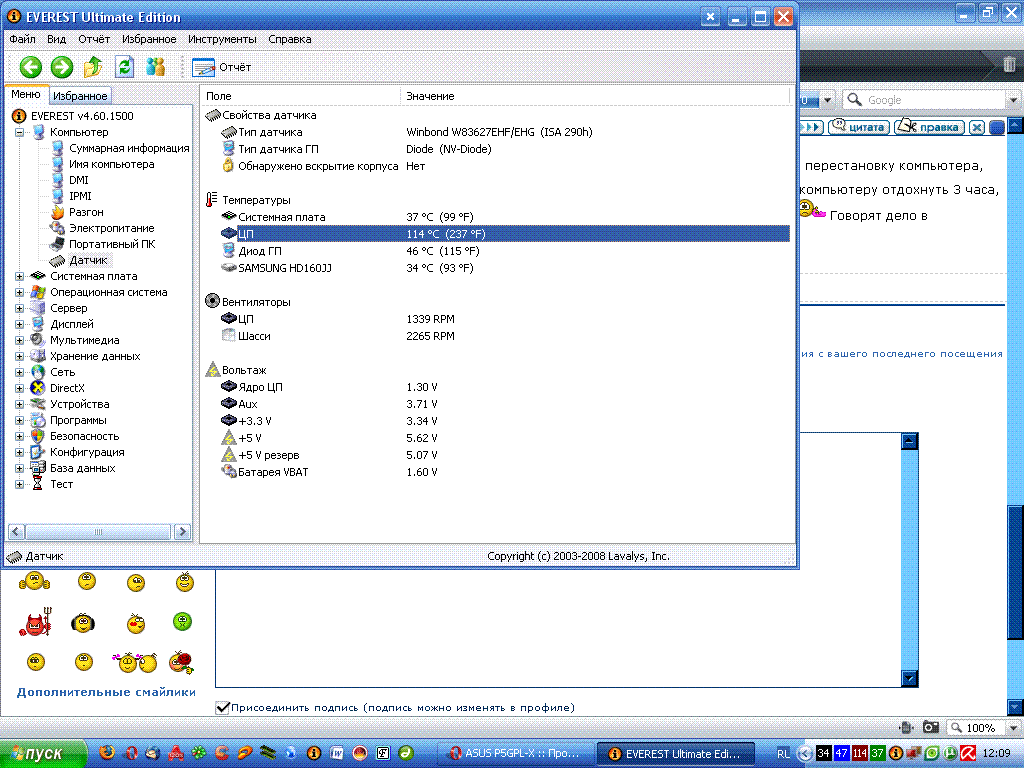Viewport: 1024px width, 768px height.
Task: Click the Конфигурация icon in tree
Action: [38, 452]
